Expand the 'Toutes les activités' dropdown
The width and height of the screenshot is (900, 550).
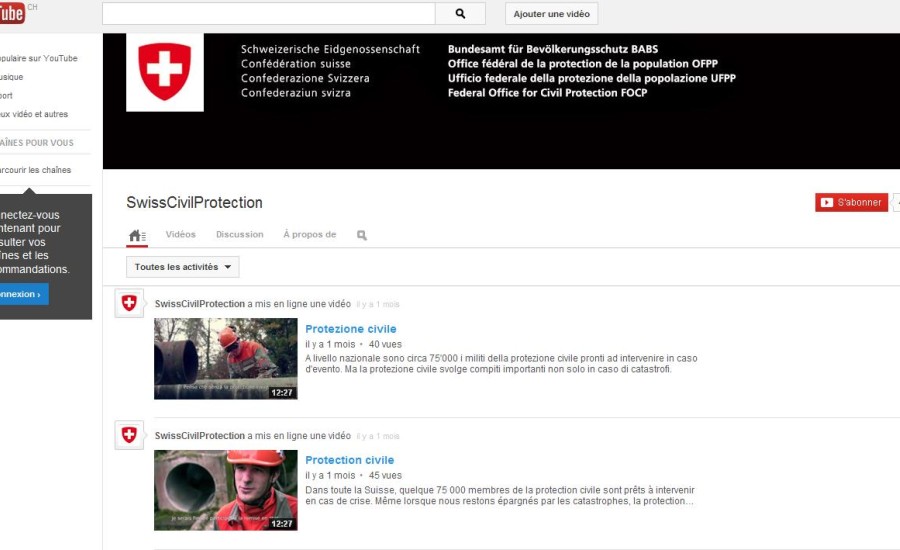point(183,267)
